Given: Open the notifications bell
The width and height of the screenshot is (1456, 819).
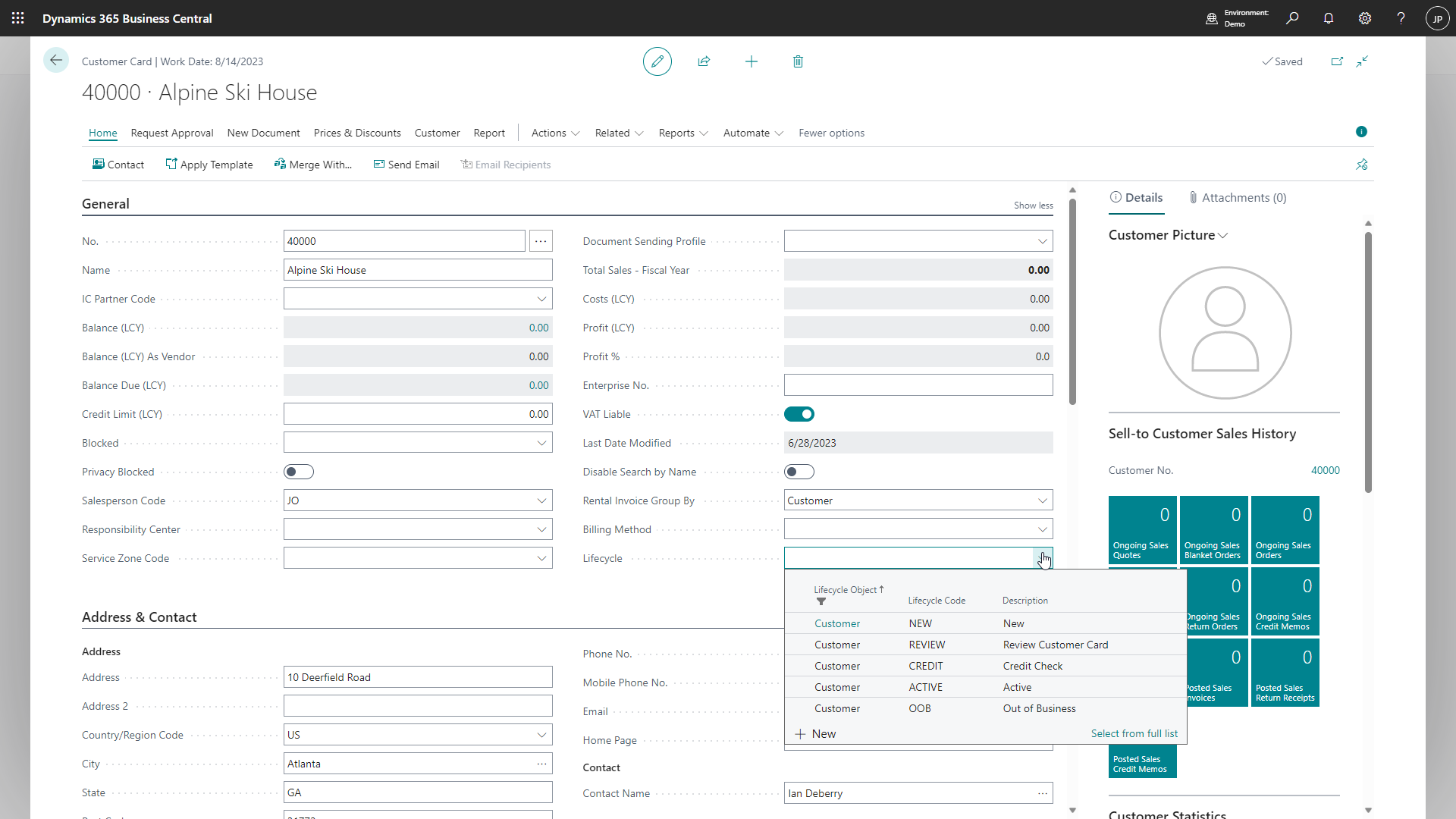Looking at the screenshot, I should pyautogui.click(x=1329, y=18).
